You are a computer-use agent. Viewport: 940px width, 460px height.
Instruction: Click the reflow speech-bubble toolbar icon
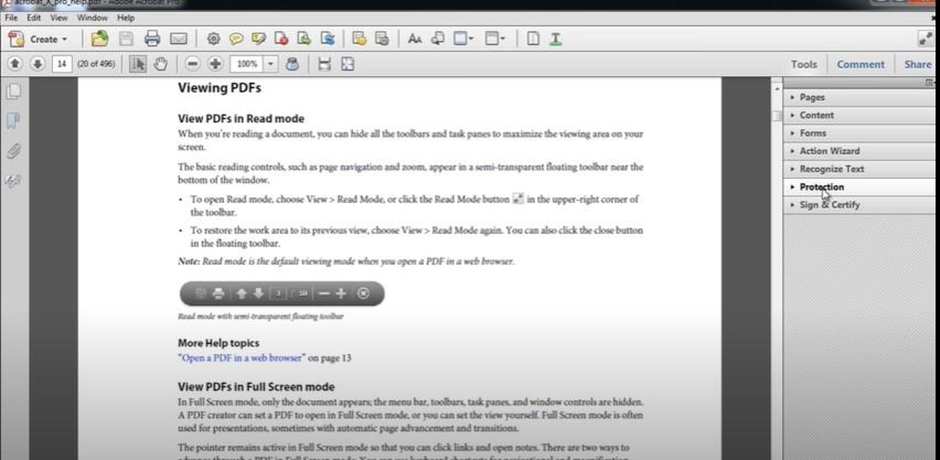[438, 40]
